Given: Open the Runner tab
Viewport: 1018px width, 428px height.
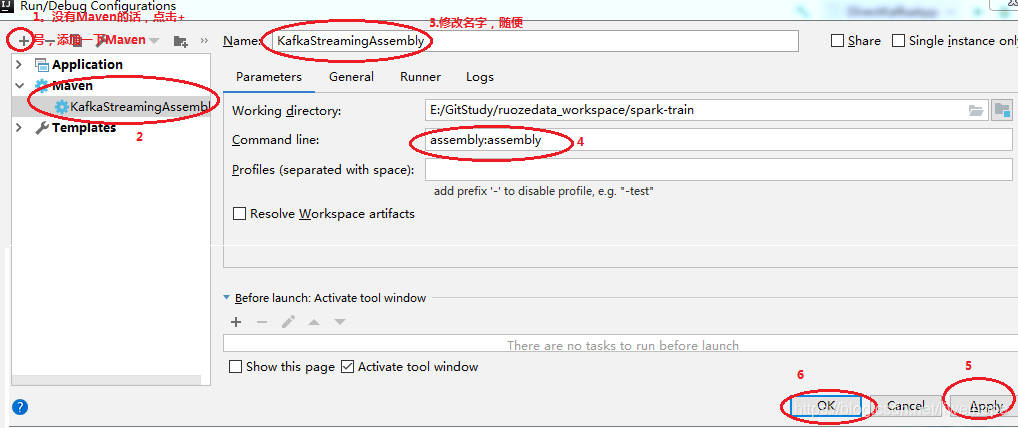Looking at the screenshot, I should (x=420, y=77).
